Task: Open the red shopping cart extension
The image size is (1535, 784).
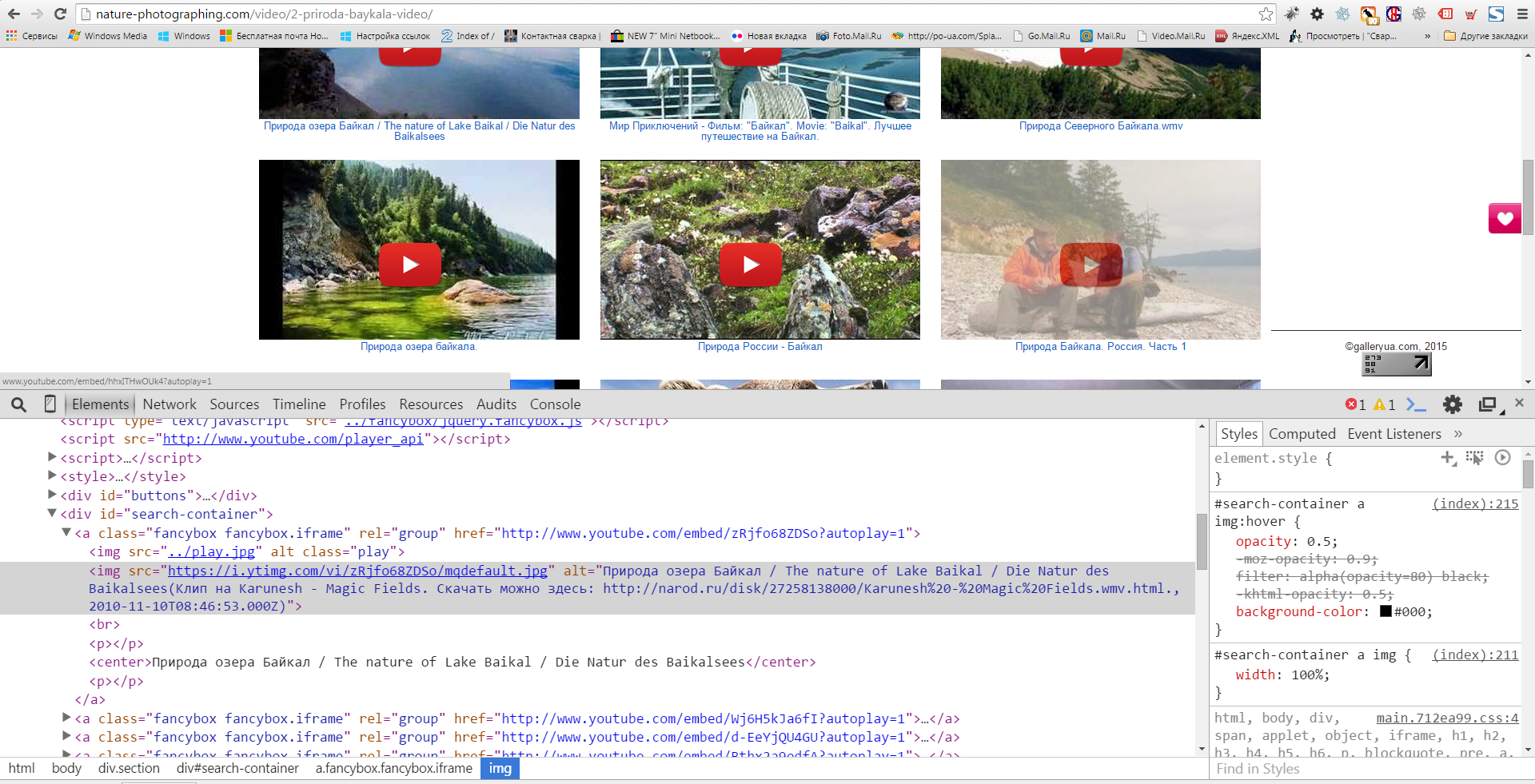Action: (1470, 14)
